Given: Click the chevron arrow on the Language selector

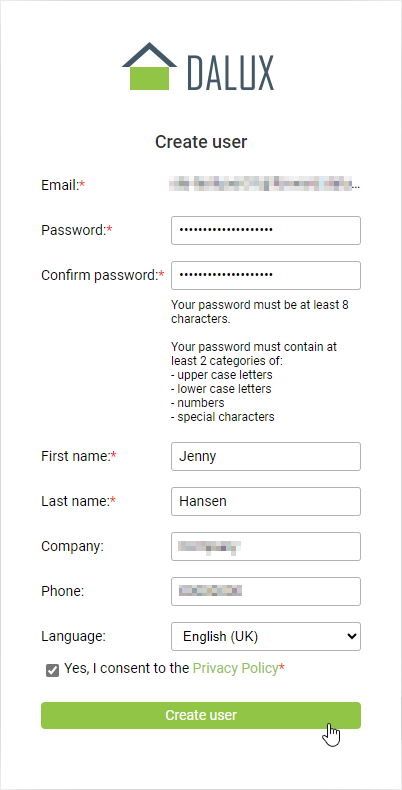Looking at the screenshot, I should [x=351, y=636].
